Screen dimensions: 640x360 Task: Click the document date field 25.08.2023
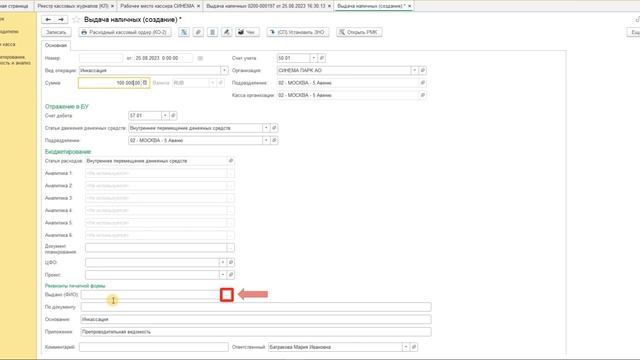[x=163, y=58]
